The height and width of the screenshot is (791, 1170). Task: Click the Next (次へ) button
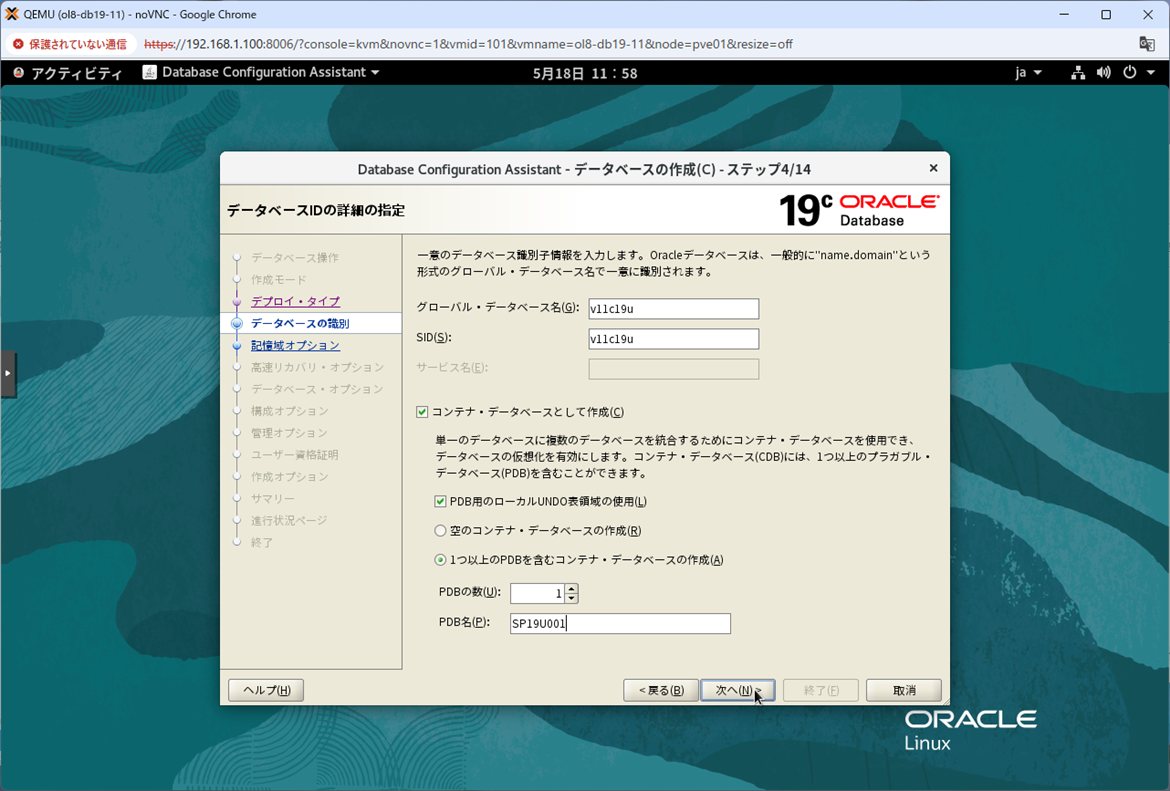[737, 690]
